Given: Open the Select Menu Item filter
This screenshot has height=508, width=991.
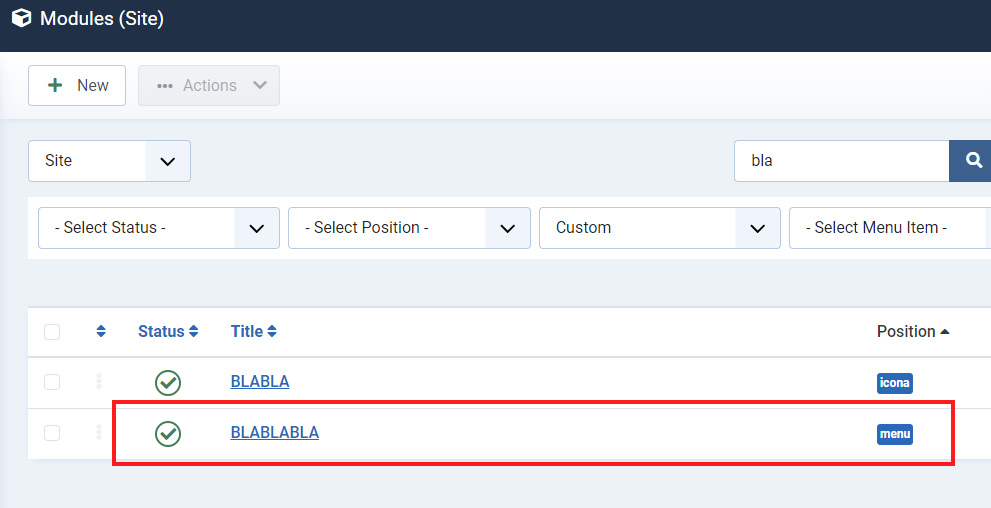Looking at the screenshot, I should (888, 228).
